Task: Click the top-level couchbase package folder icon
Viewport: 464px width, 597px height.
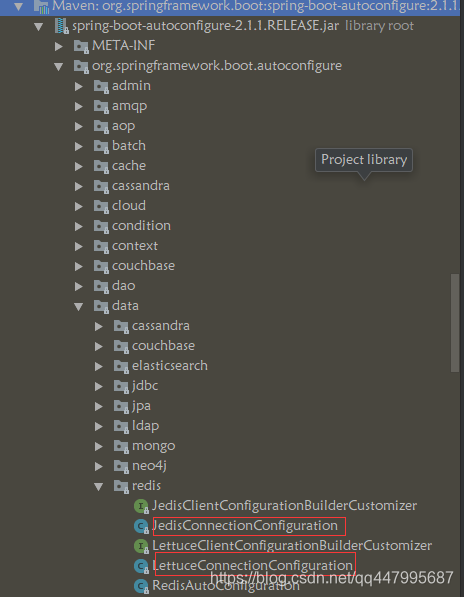Action: pyautogui.click(x=101, y=266)
